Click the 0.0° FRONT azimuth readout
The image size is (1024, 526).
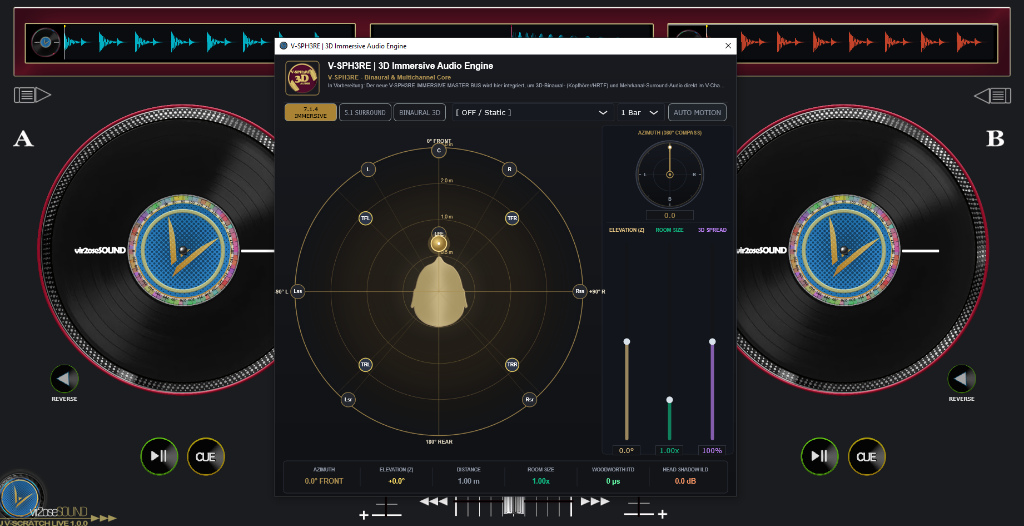click(x=323, y=481)
